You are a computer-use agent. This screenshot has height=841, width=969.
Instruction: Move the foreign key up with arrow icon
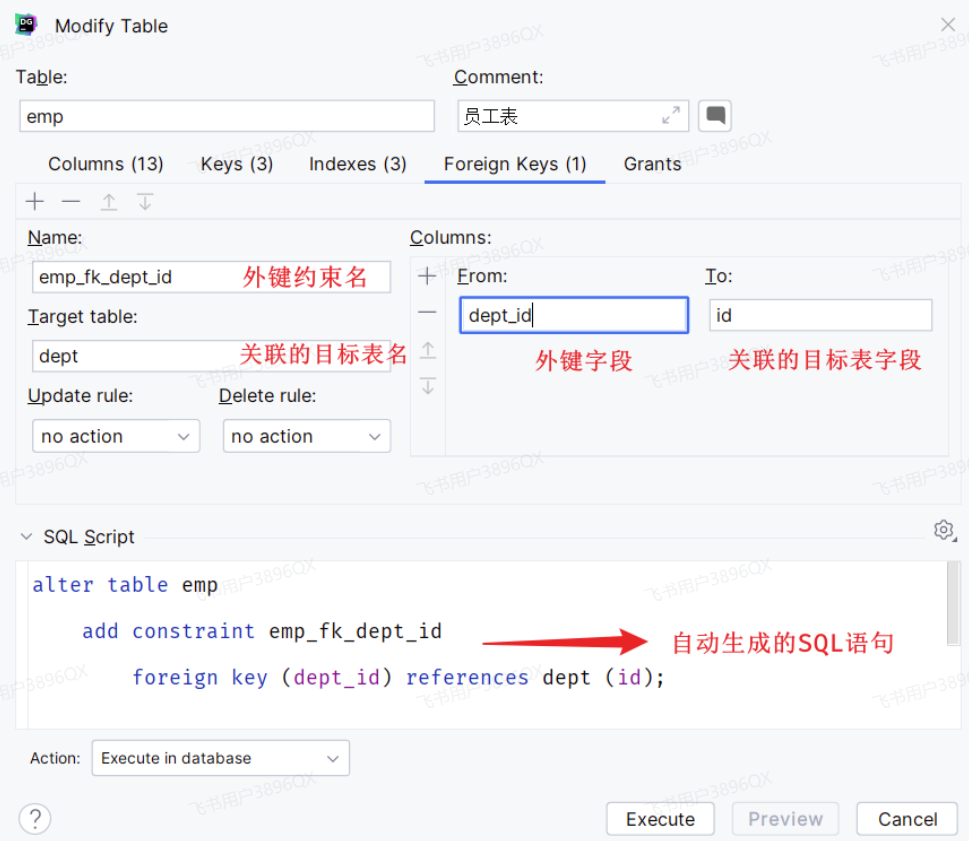[x=109, y=201]
